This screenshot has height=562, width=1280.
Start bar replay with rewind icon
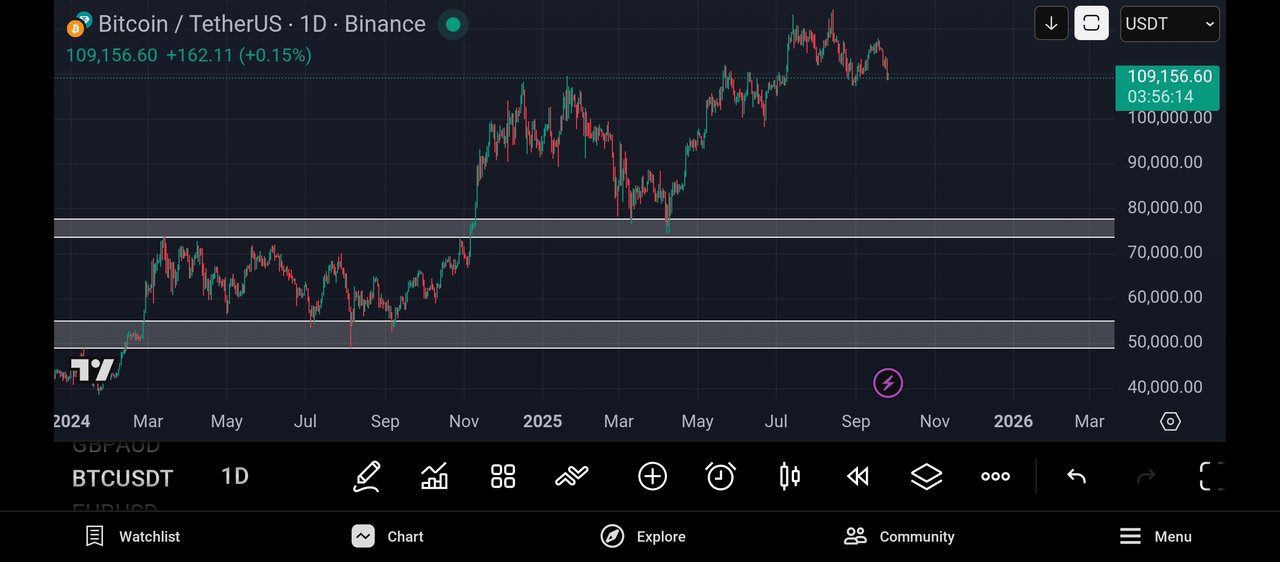coord(858,477)
